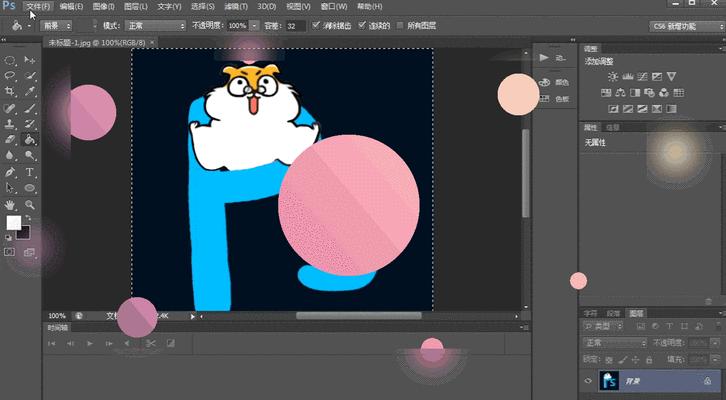Enable the all layers checkbox
The width and height of the screenshot is (726, 400).
[x=401, y=25]
